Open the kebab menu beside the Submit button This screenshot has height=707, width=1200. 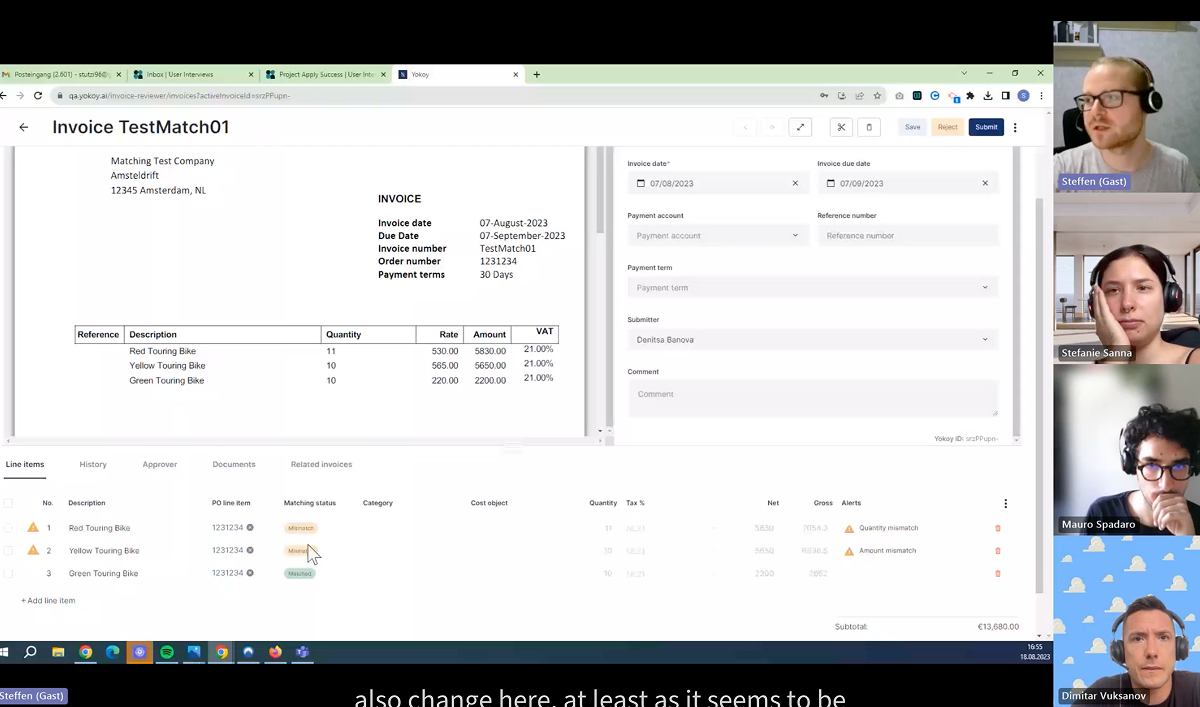click(x=1015, y=127)
